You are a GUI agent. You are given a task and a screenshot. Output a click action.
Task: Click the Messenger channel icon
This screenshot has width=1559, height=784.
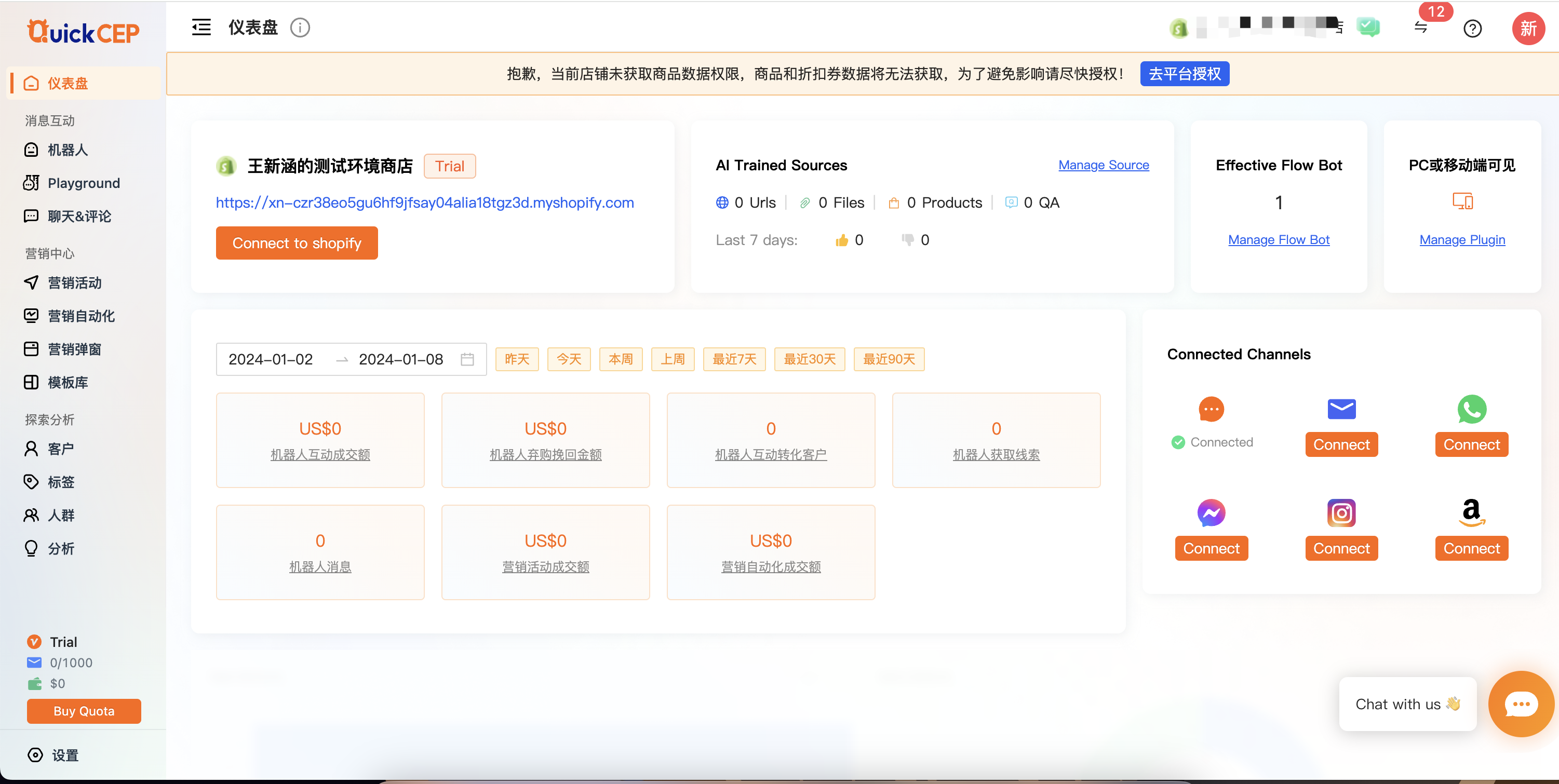1211,512
